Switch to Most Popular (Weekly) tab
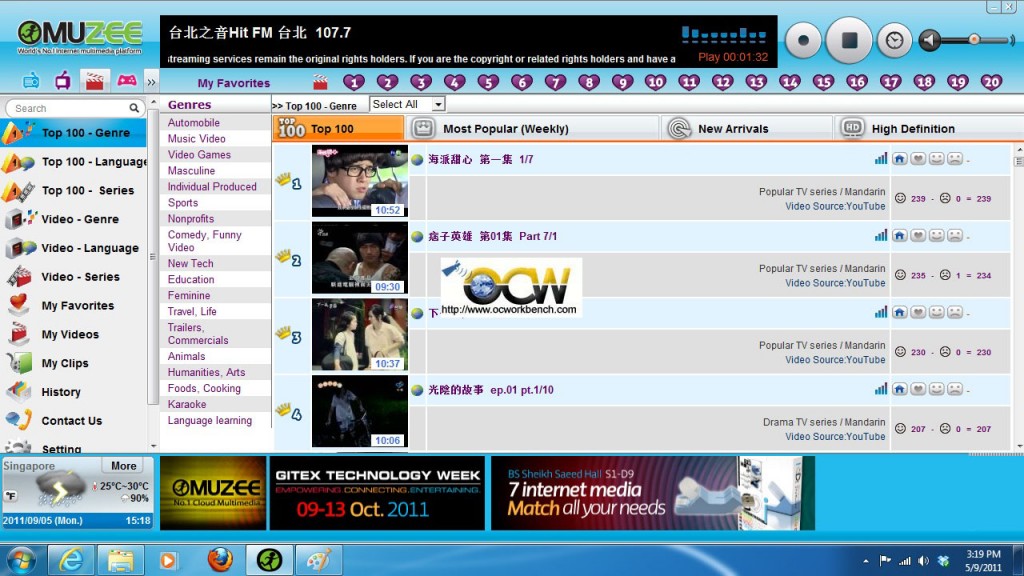Screen dimensions: 1024x576 tap(532, 129)
